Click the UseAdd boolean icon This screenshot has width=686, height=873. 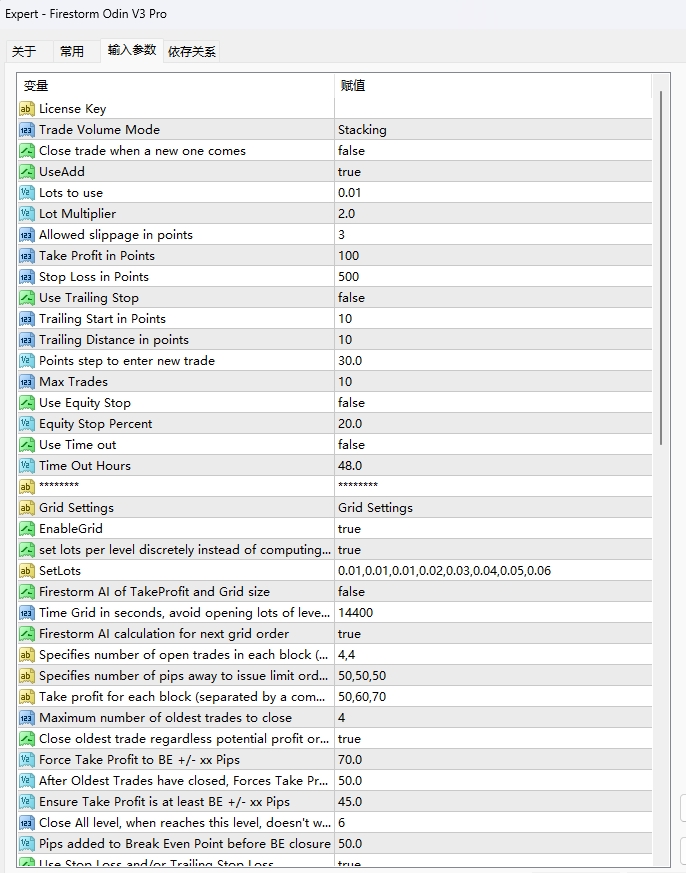tap(27, 171)
